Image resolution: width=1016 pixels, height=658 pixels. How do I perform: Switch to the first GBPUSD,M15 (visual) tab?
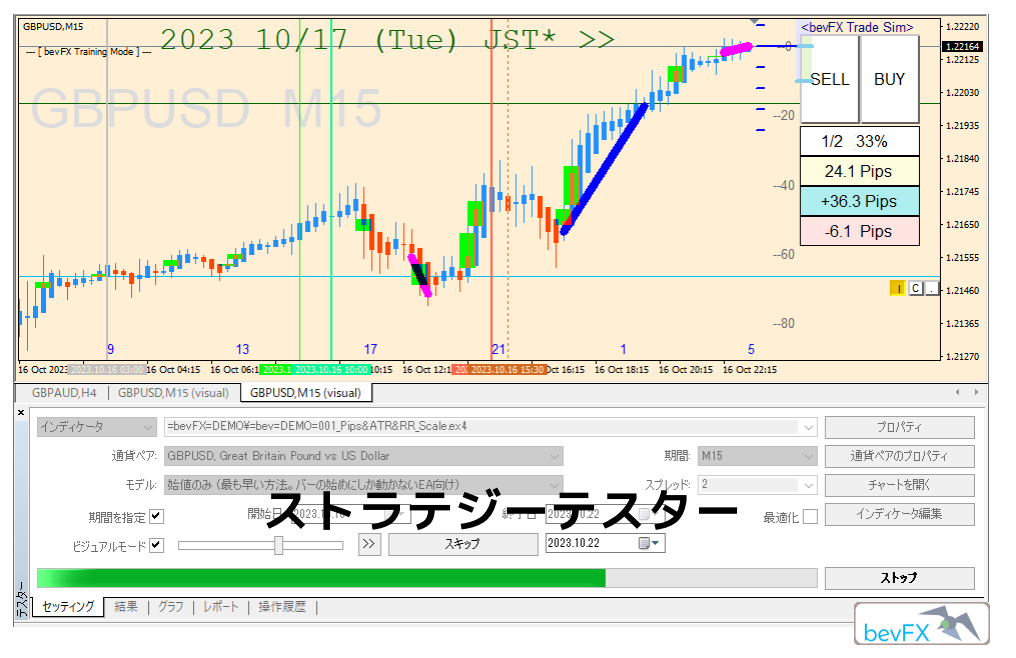coord(173,393)
